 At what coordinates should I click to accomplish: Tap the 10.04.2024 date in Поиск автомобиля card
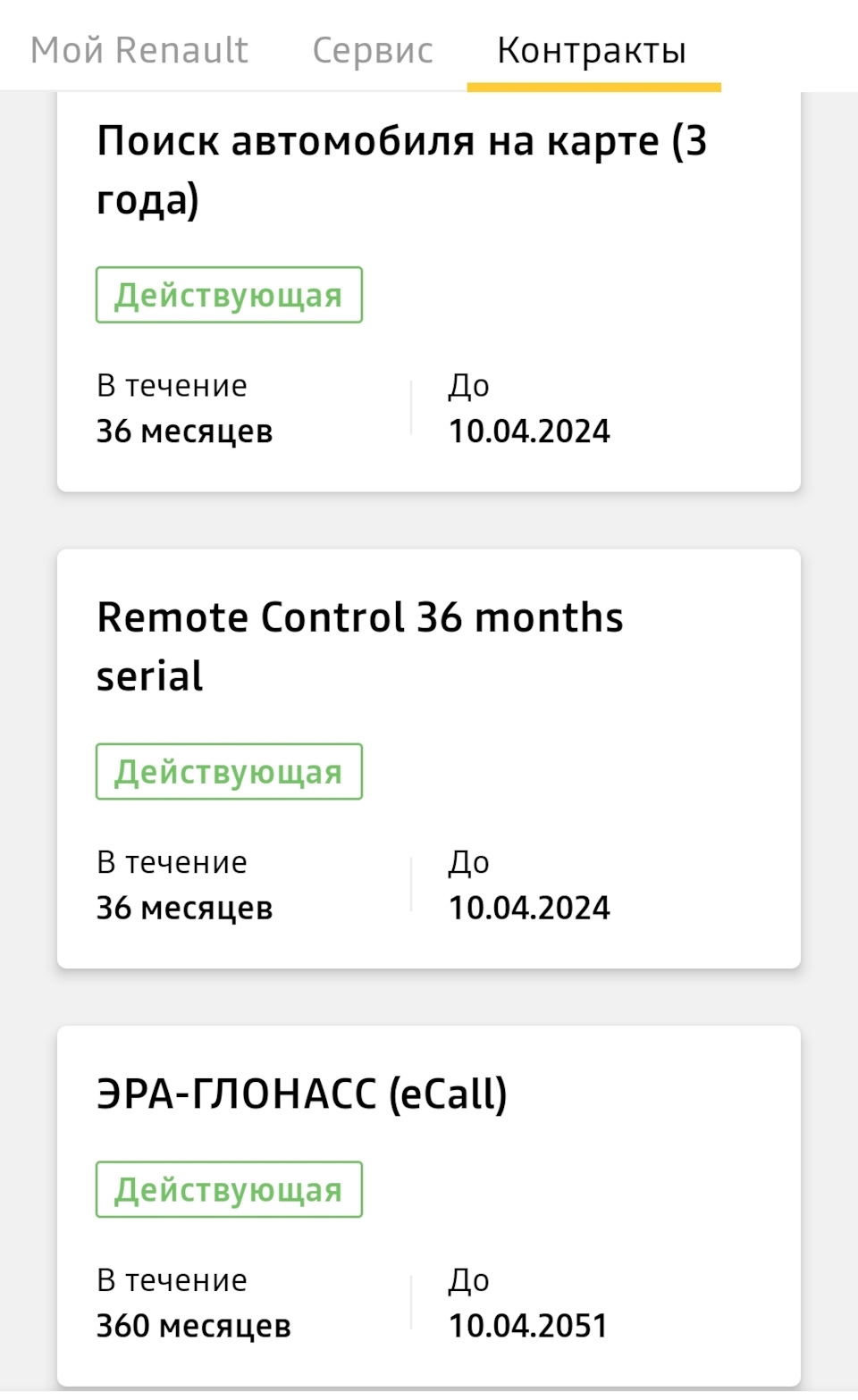(x=529, y=432)
